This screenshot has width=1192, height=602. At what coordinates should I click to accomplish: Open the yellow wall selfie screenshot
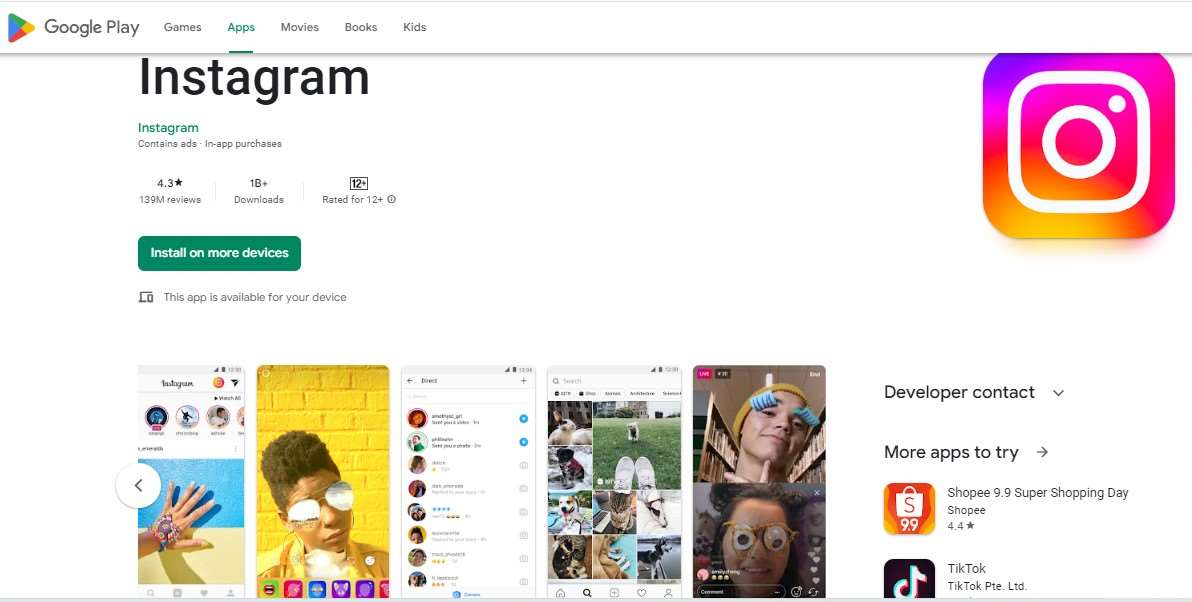pos(323,482)
